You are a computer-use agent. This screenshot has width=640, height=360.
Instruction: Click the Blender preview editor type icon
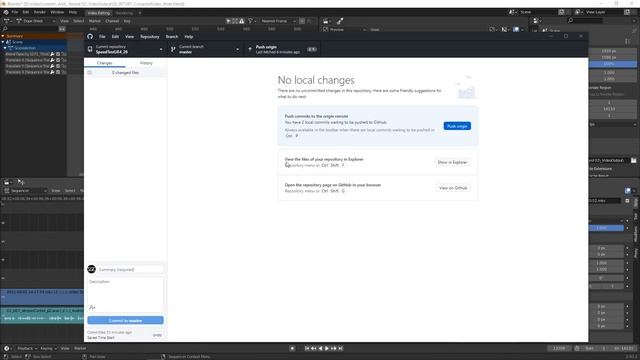(x=327, y=21)
